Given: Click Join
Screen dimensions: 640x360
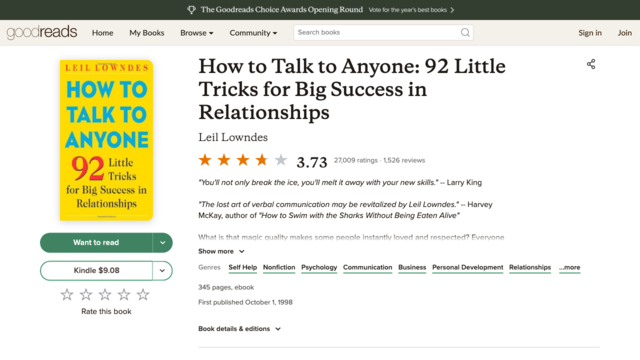Looking at the screenshot, I should [x=624, y=33].
